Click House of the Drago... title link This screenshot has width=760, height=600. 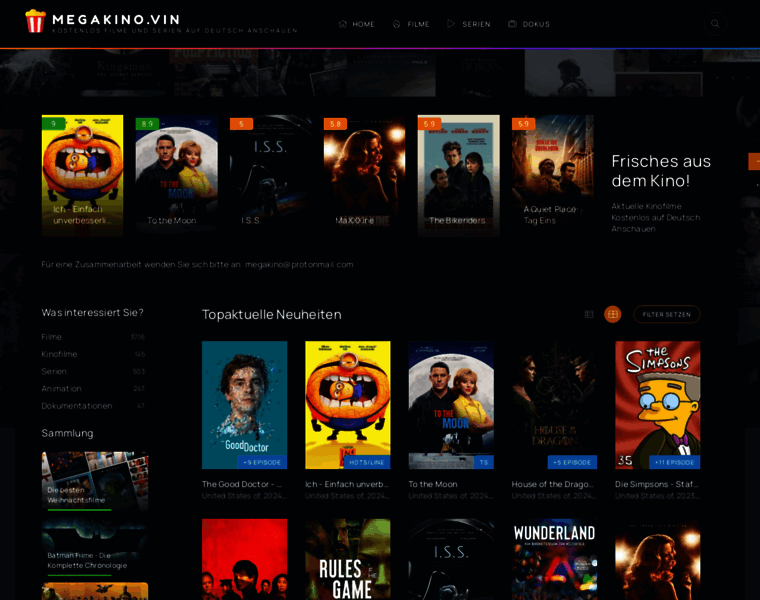(553, 484)
